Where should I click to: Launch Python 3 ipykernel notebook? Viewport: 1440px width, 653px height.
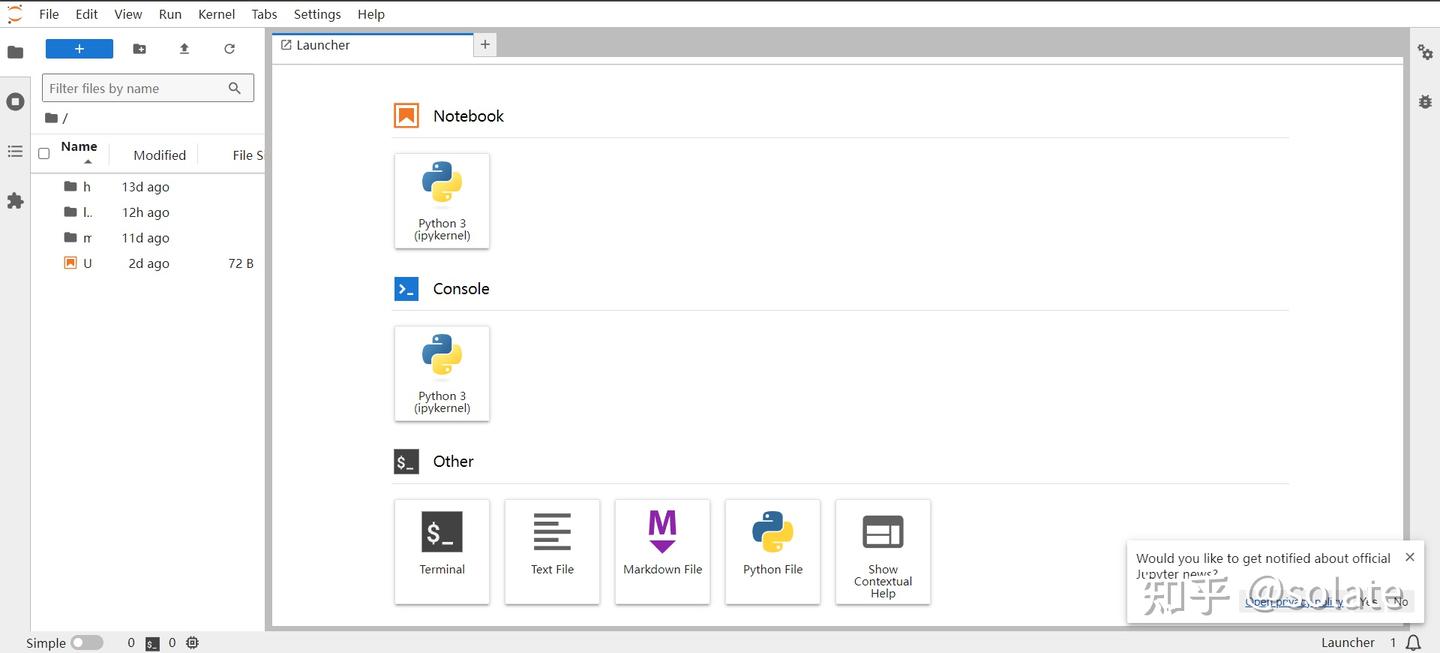tap(442, 201)
